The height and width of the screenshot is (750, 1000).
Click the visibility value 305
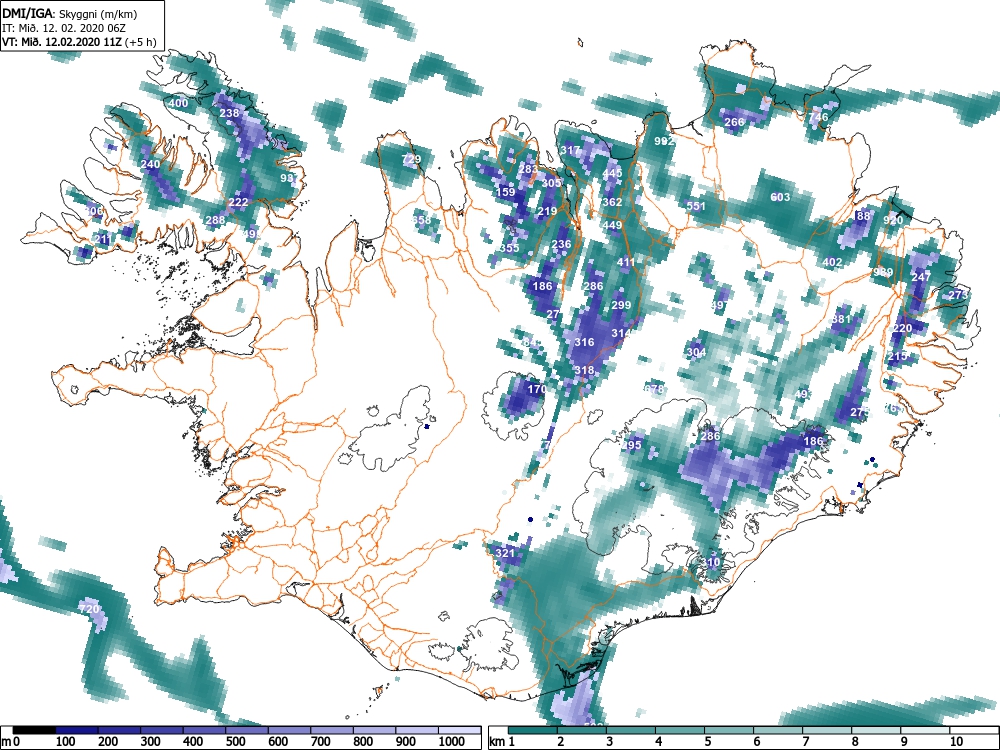pos(551,183)
